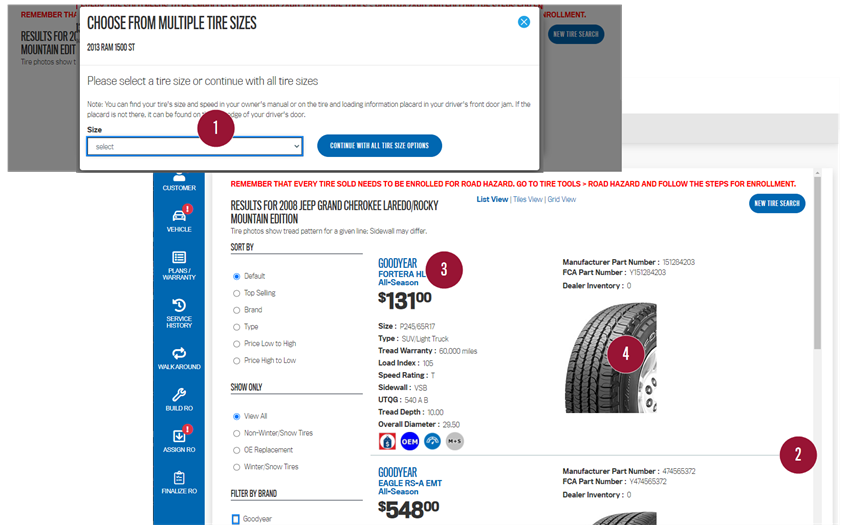Open the Service History sidebar section
This screenshot has height=525, width=849.
(x=179, y=313)
